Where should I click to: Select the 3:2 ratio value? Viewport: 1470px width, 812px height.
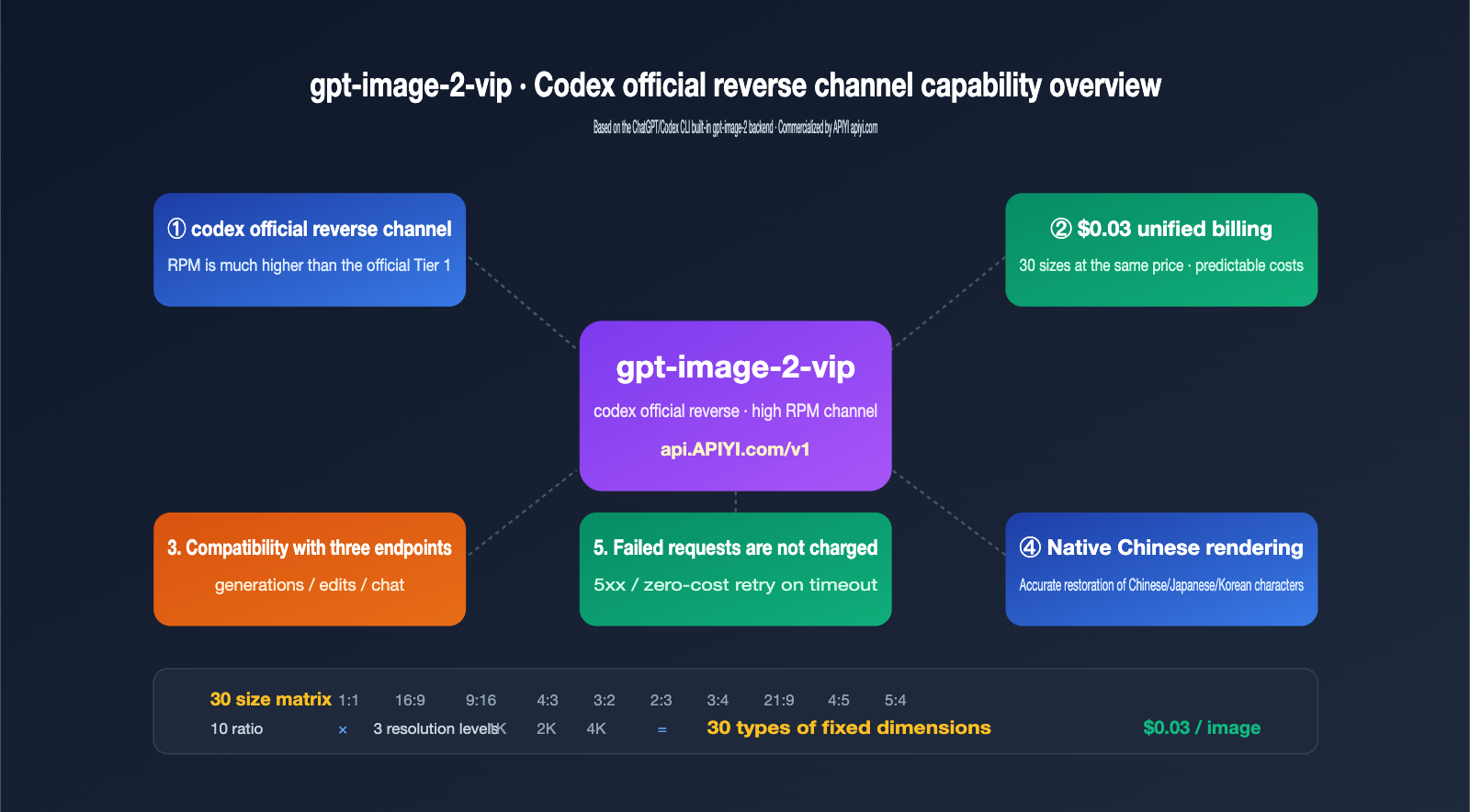click(x=605, y=700)
